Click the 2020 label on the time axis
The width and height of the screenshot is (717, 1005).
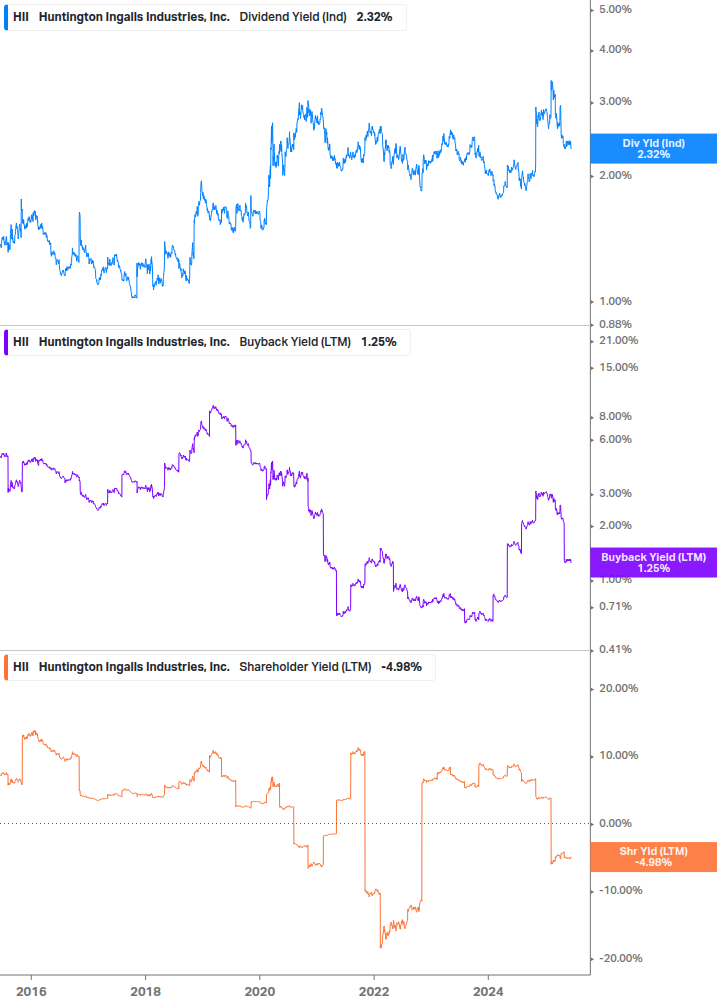260,992
